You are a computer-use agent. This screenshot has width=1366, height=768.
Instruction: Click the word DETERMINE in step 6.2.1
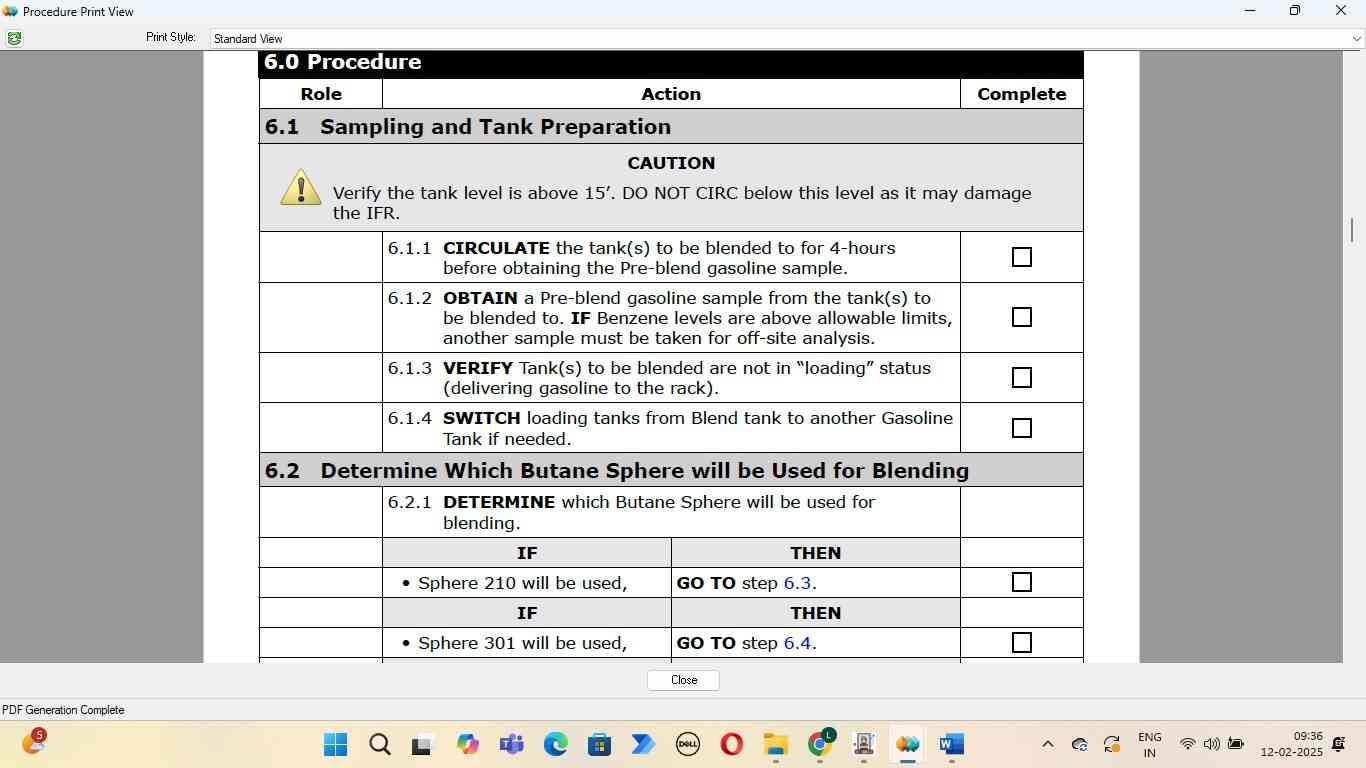499,502
